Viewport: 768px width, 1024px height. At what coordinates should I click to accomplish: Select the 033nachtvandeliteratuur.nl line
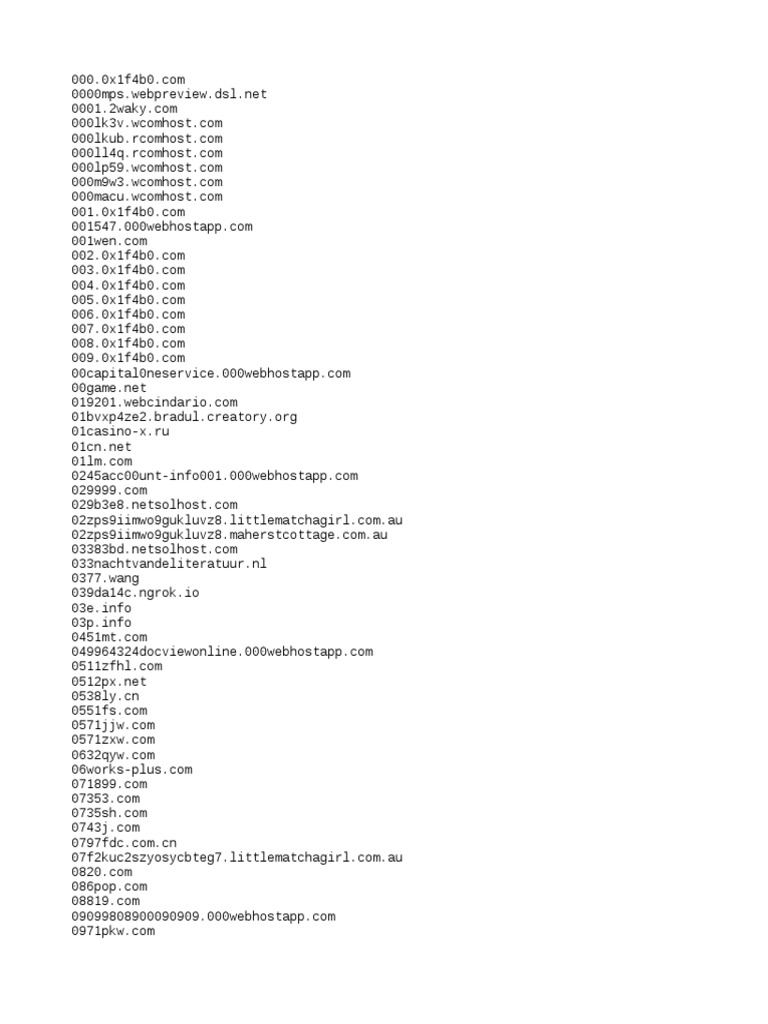pyautogui.click(x=169, y=564)
